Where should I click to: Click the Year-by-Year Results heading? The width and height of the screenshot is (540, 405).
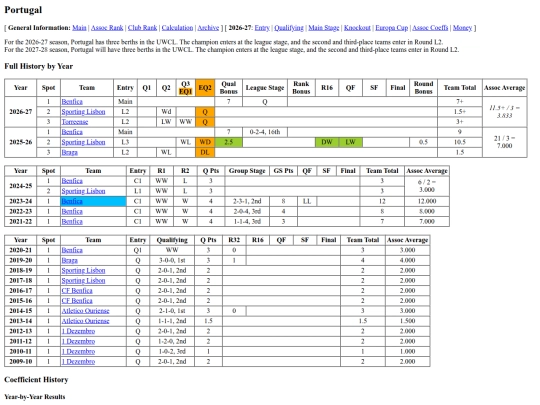pyautogui.click(x=35, y=397)
